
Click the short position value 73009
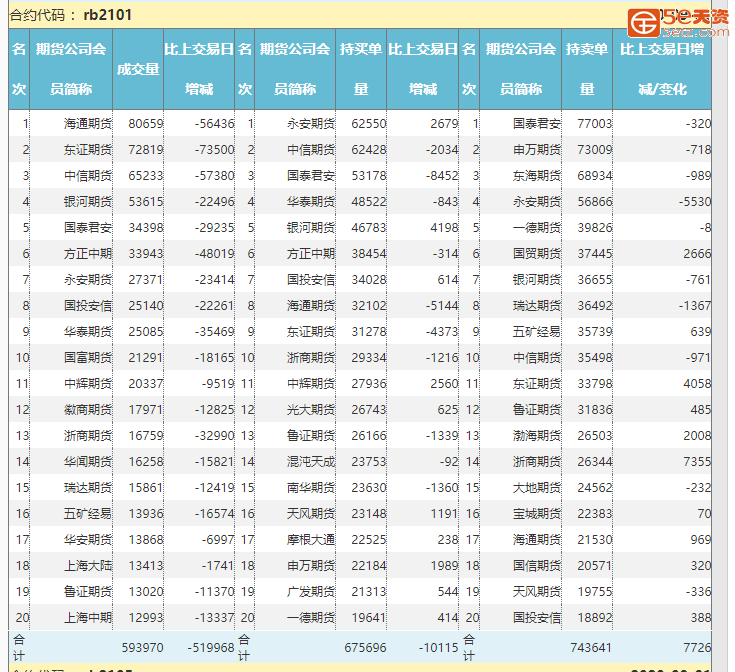point(595,150)
